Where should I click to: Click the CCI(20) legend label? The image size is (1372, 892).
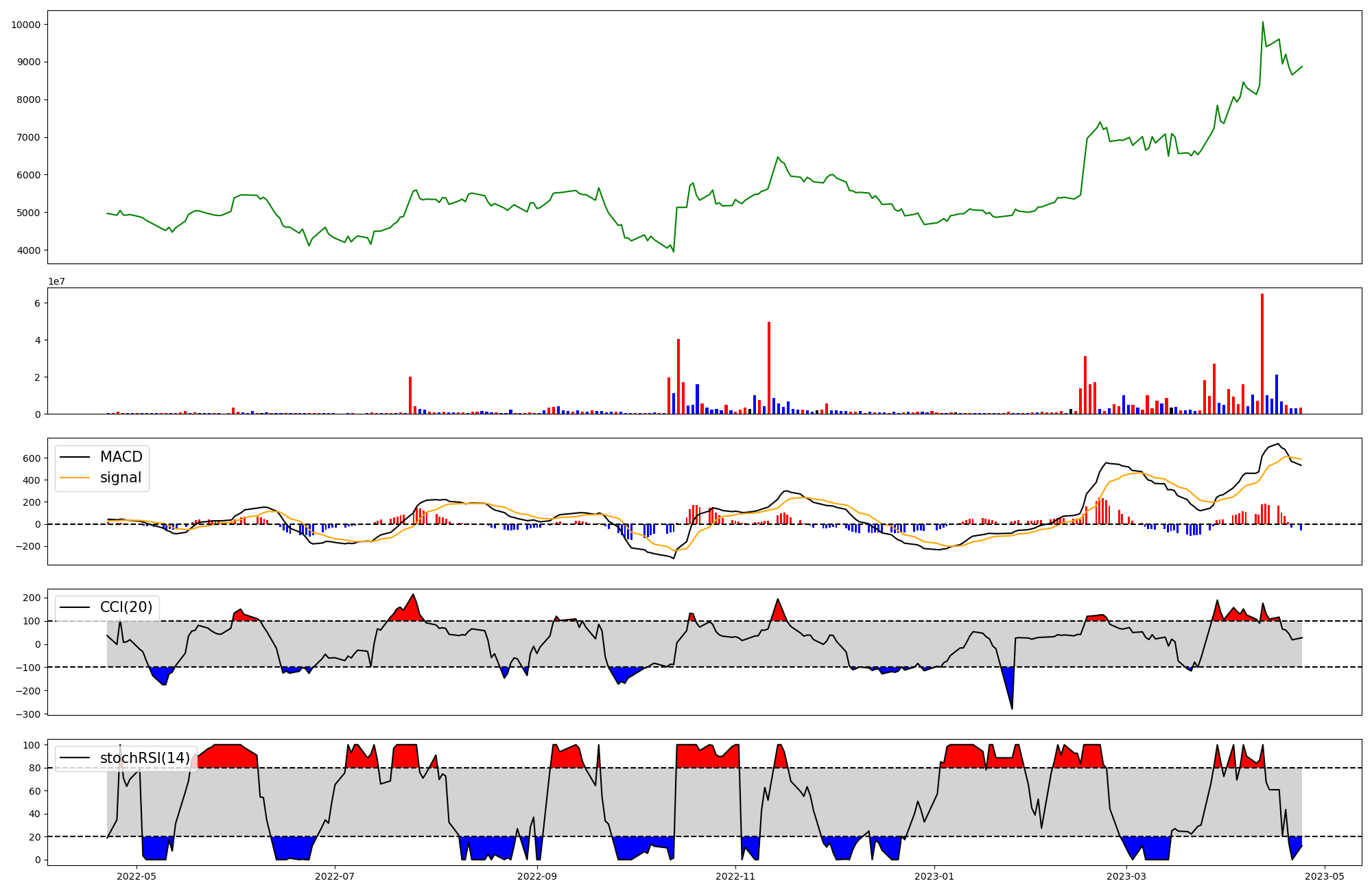click(126, 607)
